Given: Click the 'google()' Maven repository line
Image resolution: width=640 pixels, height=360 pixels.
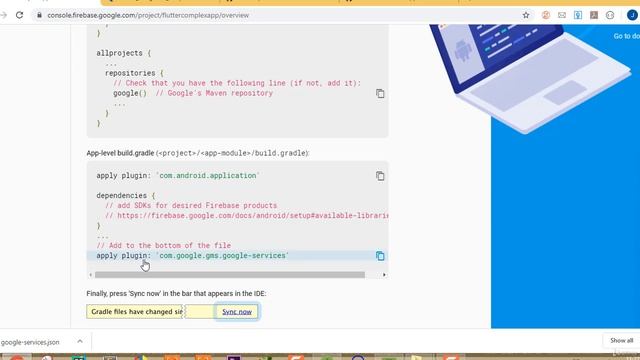Looking at the screenshot, I should point(193,93).
